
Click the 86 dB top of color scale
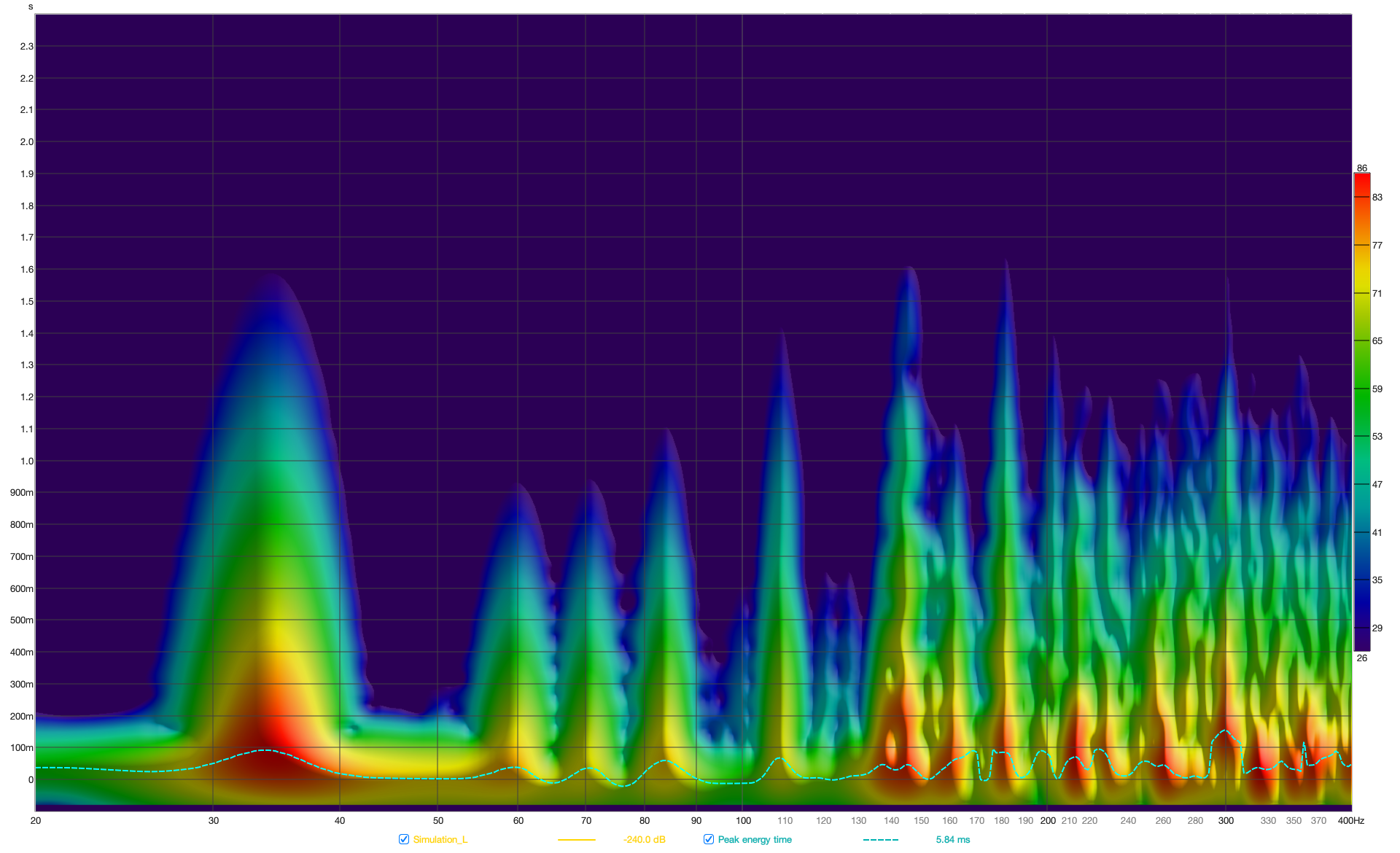click(x=1361, y=168)
